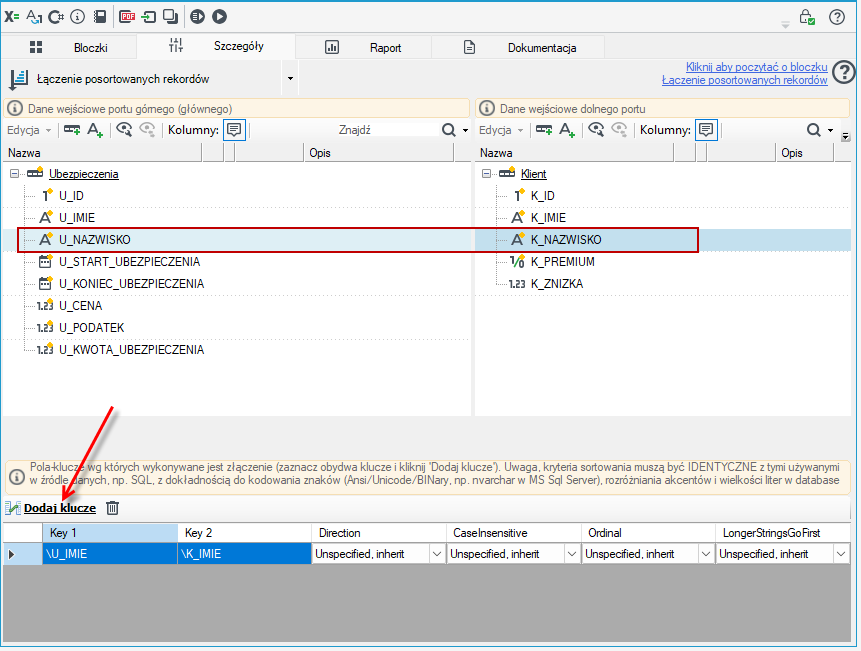
Task: Switch to the Dokumentacja tab
Action: pos(518,47)
